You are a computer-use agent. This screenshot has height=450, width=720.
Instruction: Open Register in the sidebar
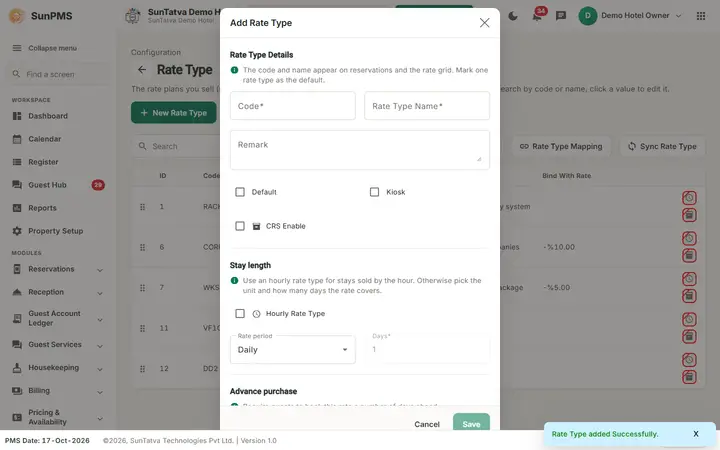pyautogui.click(x=43, y=162)
